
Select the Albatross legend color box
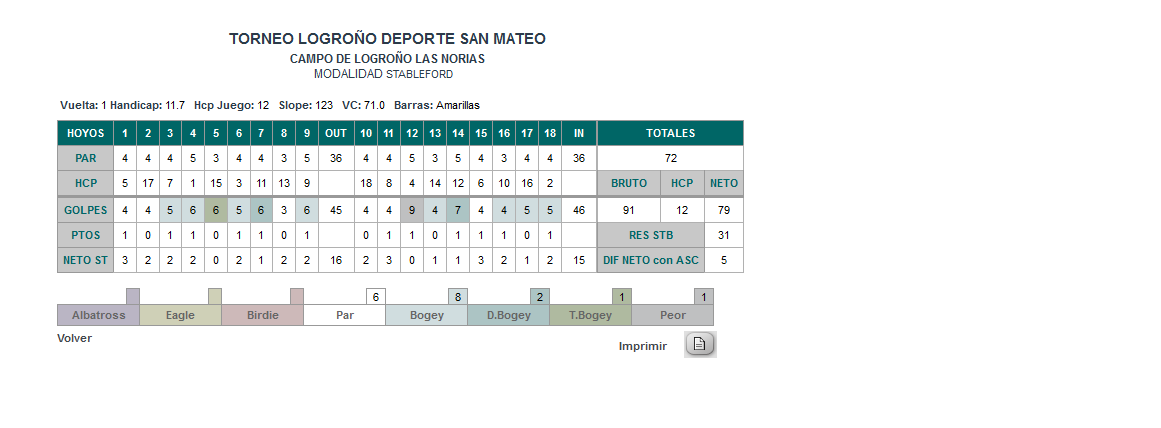point(98,315)
